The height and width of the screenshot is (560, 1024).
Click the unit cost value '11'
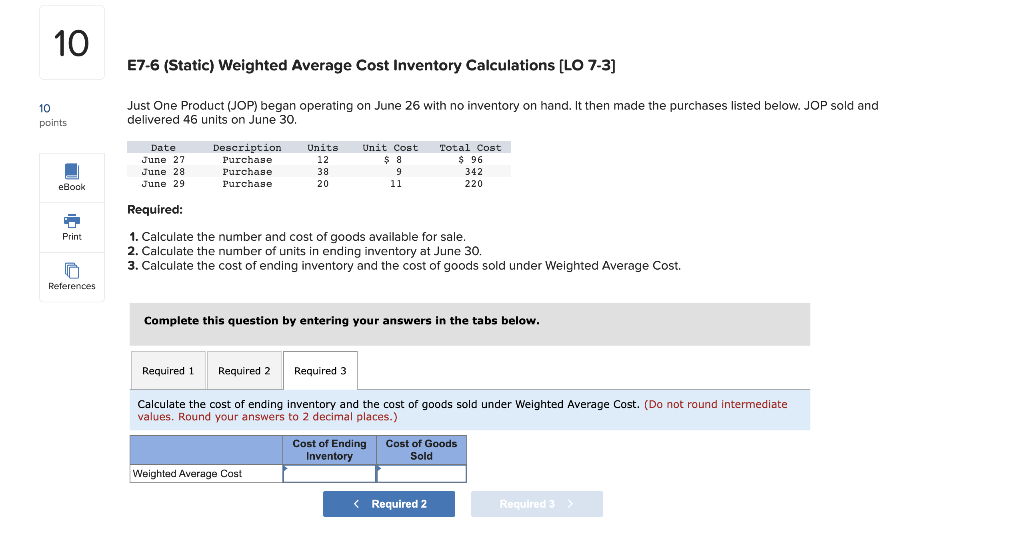[396, 184]
